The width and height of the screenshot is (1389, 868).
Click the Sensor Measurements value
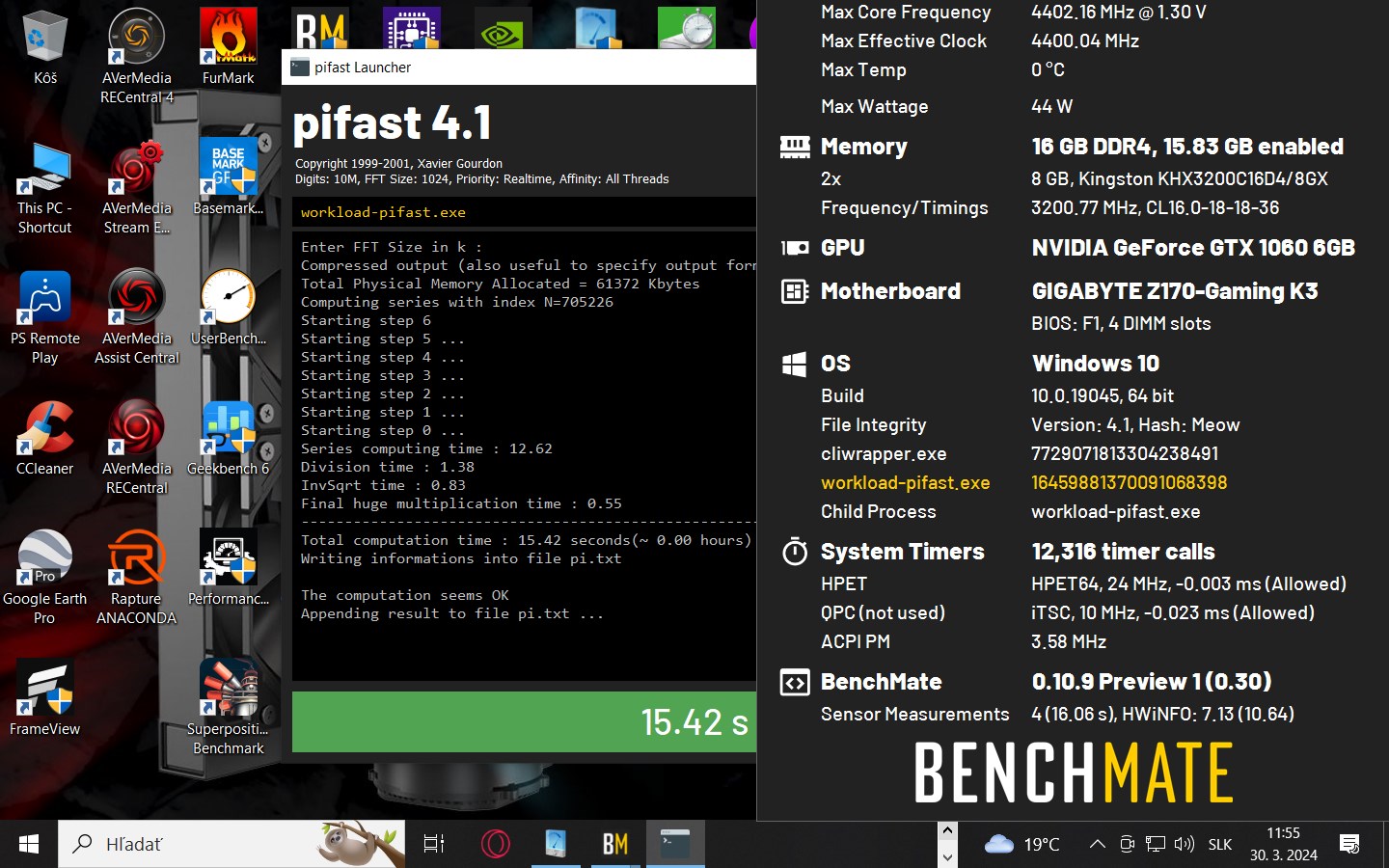pos(1162,714)
